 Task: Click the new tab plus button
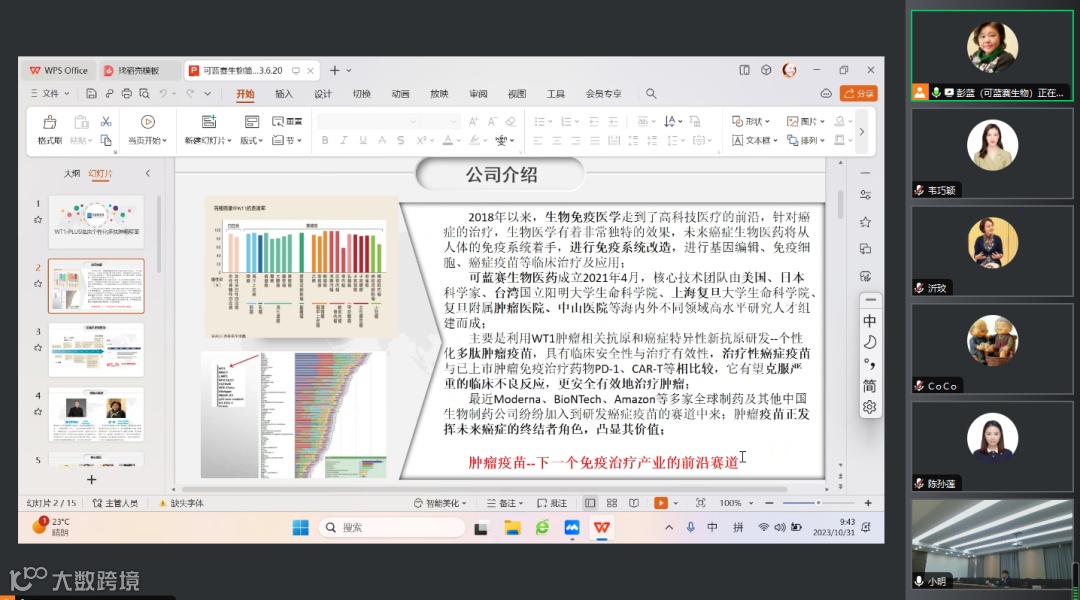click(x=334, y=70)
